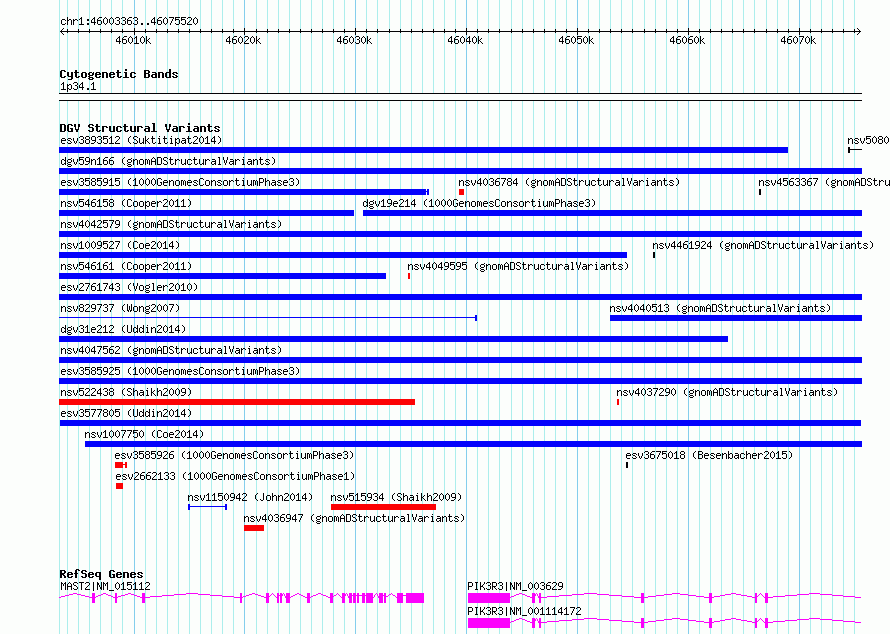This screenshot has width=890, height=634.
Task: Click the partially shown nsv5080 label
Action: pos(868,140)
